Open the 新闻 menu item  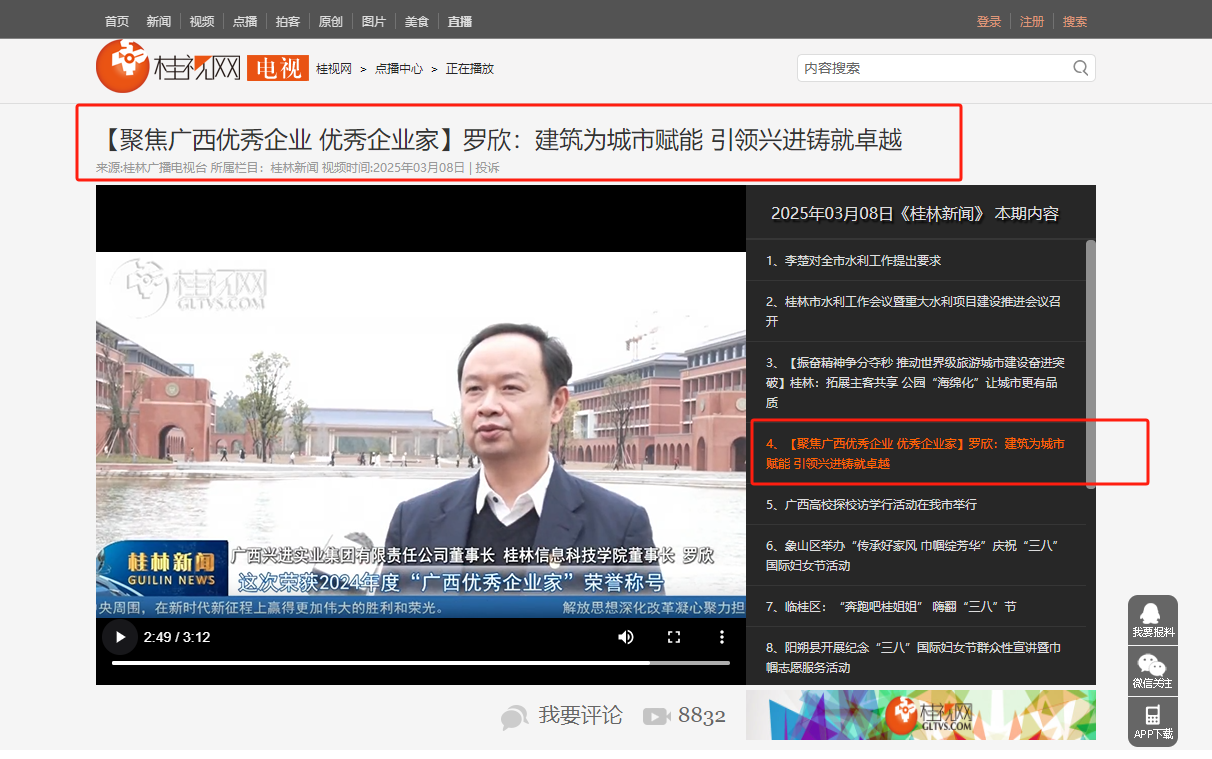pos(158,21)
